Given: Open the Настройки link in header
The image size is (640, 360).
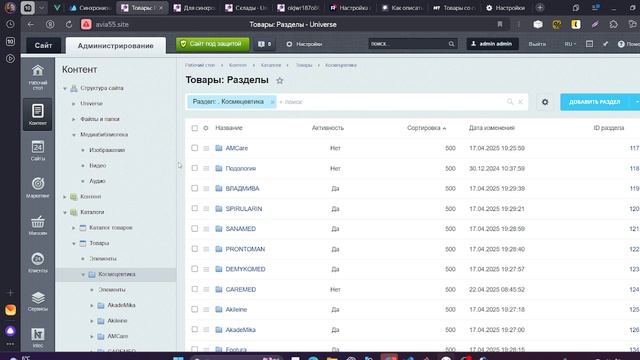Looking at the screenshot, I should [x=304, y=44].
